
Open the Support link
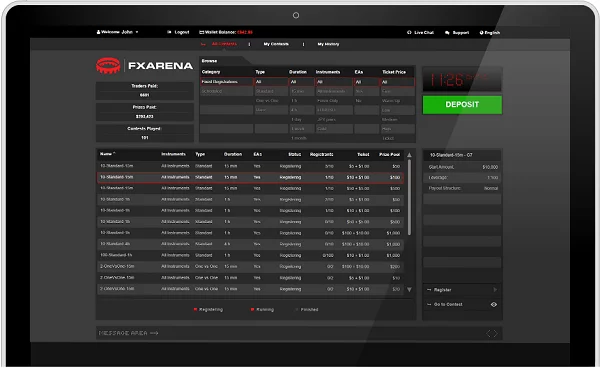461,33
